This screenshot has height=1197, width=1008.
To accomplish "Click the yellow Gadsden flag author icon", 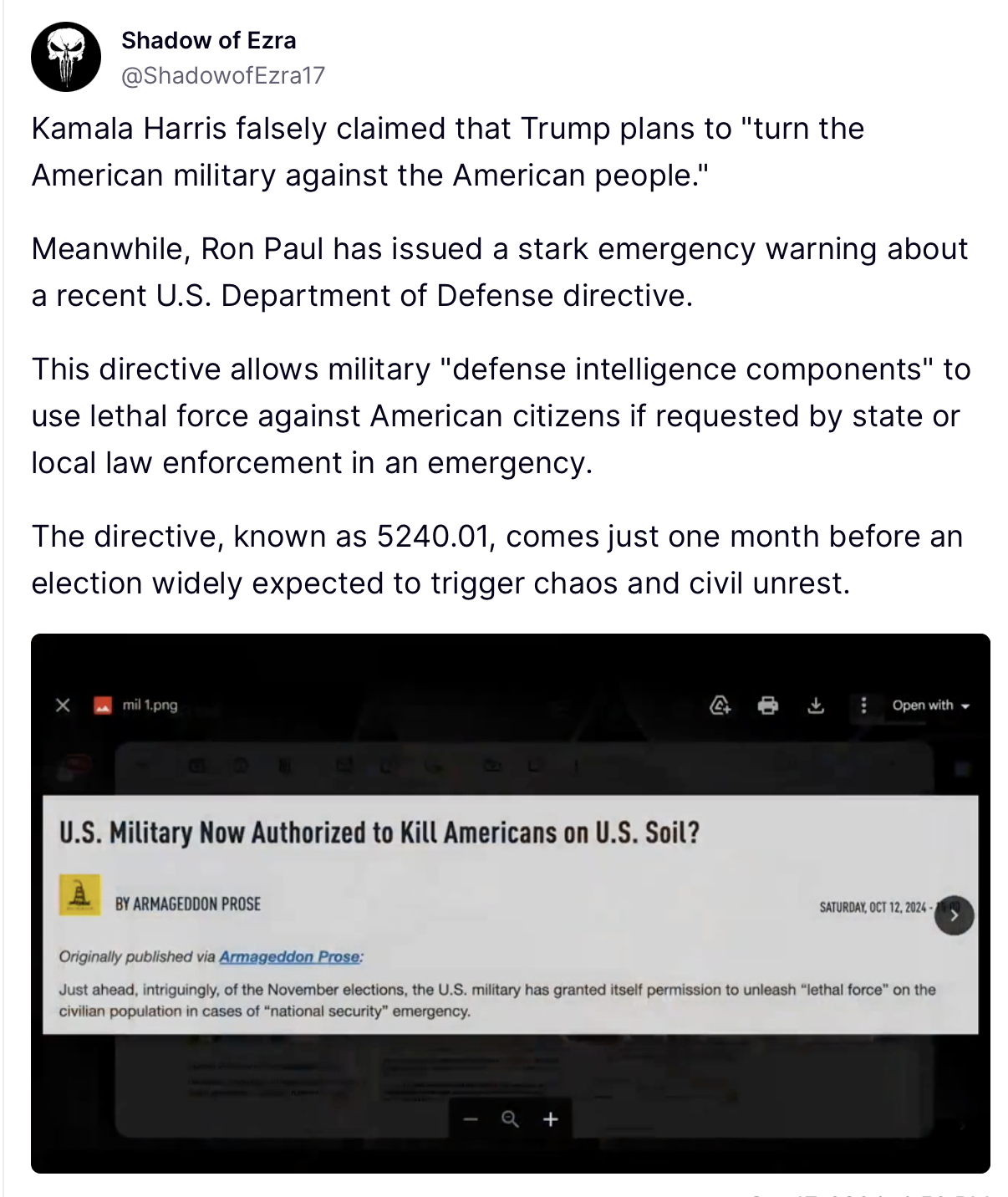I will [79, 895].
